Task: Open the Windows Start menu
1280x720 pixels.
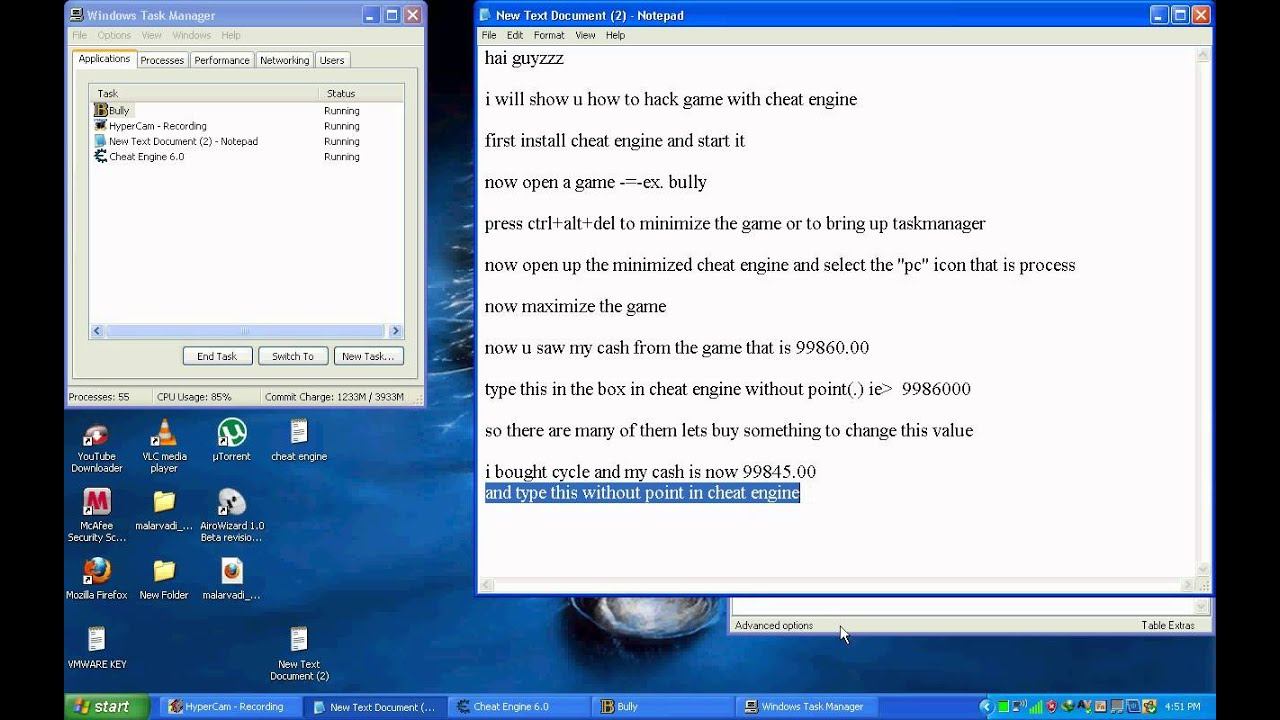Action: click(x=106, y=706)
